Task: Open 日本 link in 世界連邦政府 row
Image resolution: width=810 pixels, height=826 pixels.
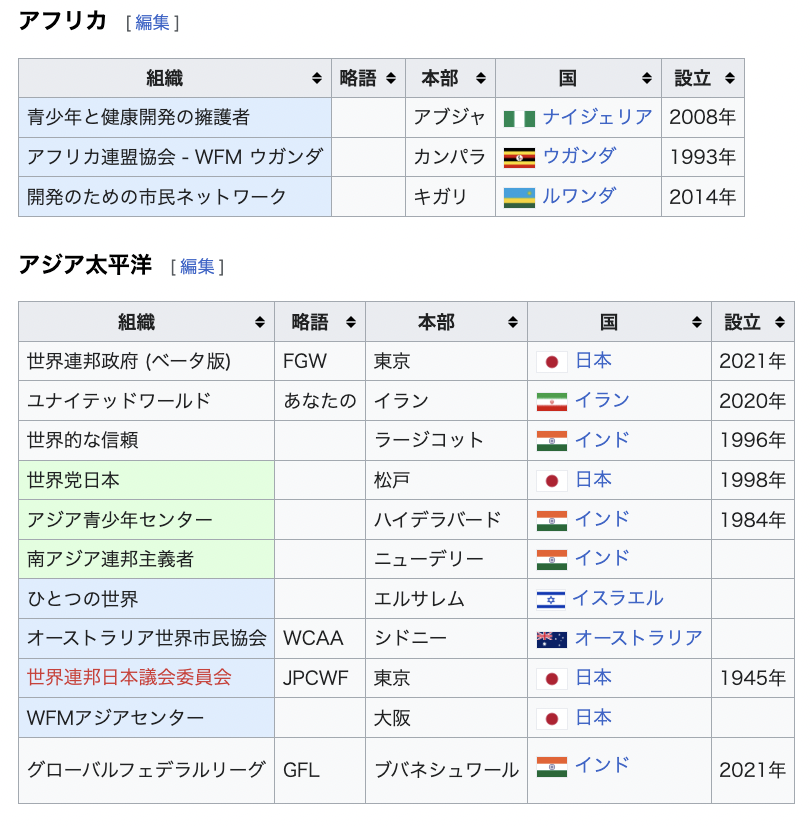Action: pos(593,360)
